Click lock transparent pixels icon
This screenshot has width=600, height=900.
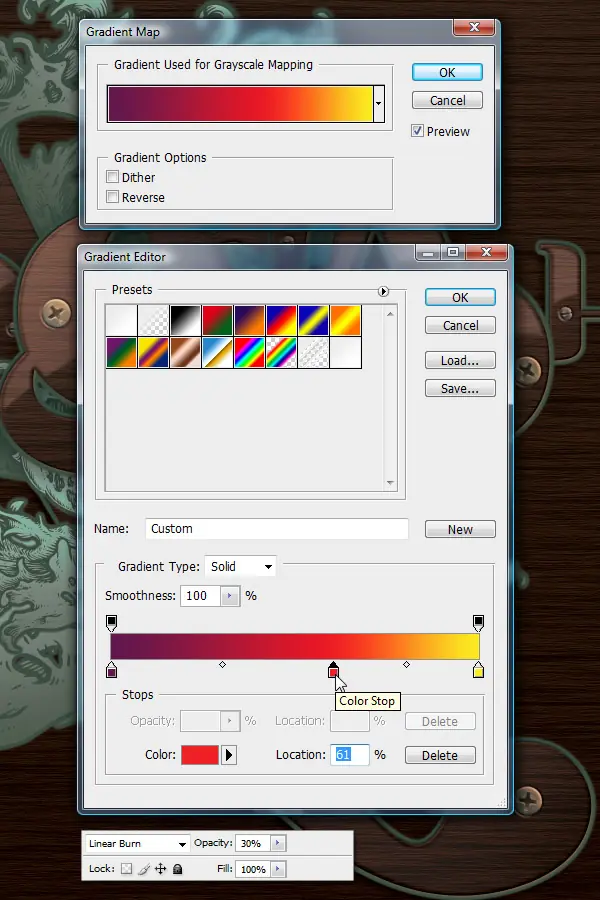point(126,868)
